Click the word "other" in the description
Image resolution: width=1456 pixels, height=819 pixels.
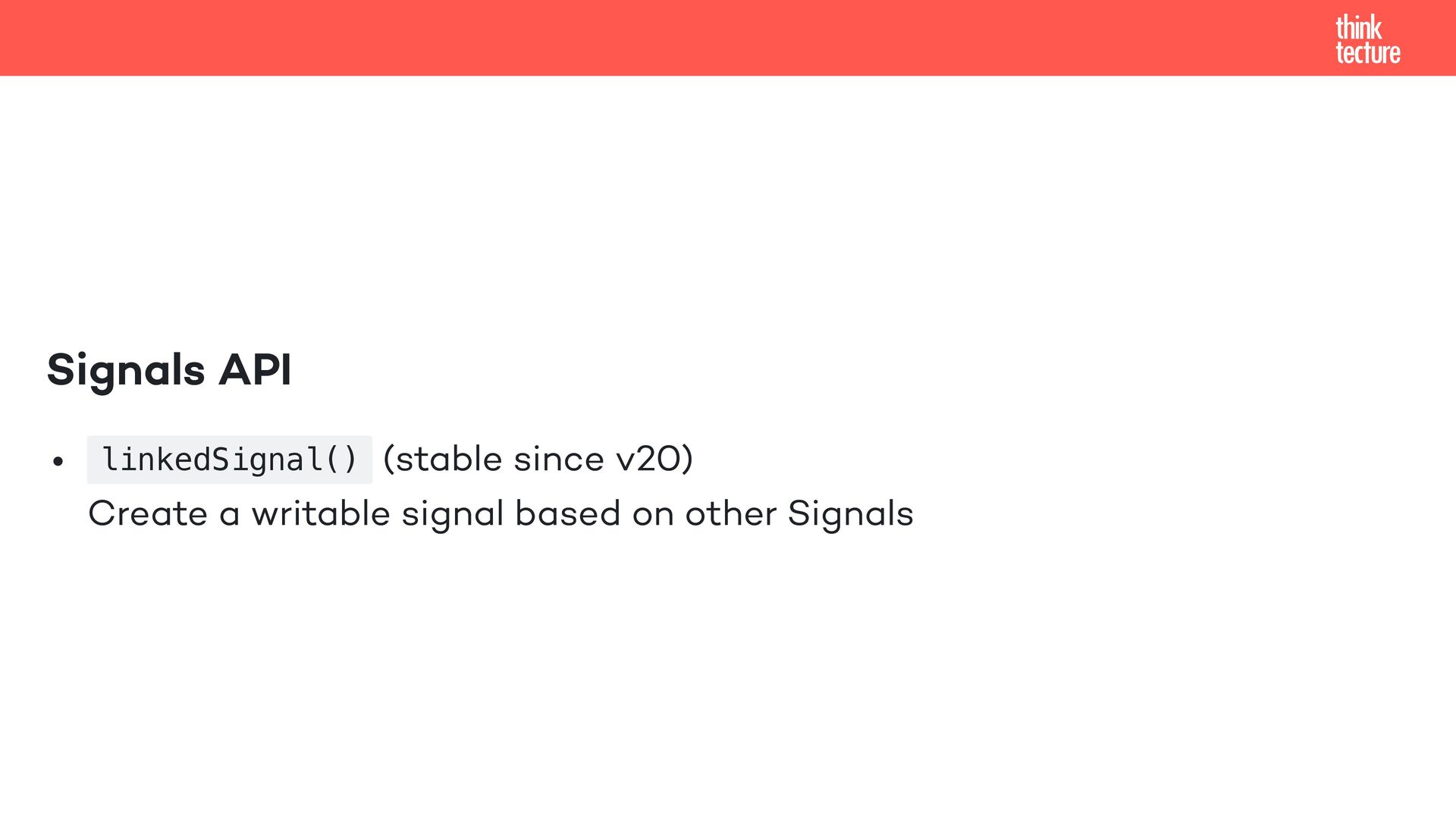731,513
